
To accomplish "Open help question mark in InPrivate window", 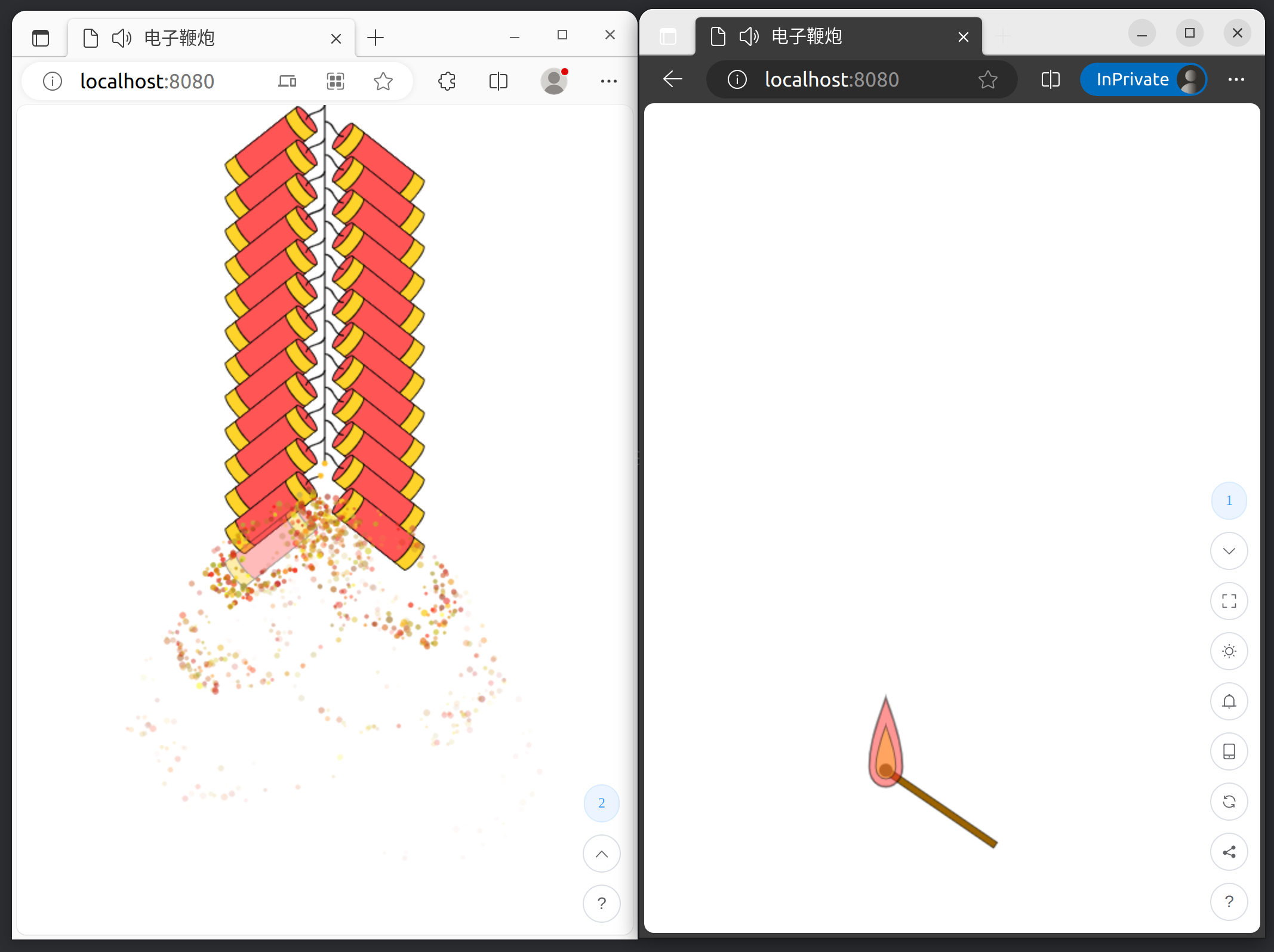I will (x=1229, y=902).
